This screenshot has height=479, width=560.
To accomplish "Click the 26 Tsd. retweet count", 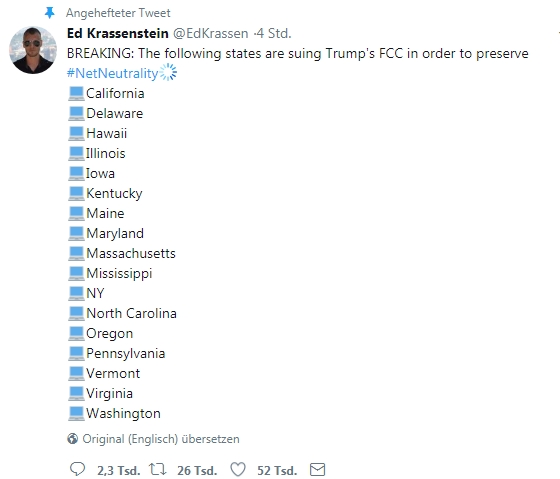I will pos(197,470).
